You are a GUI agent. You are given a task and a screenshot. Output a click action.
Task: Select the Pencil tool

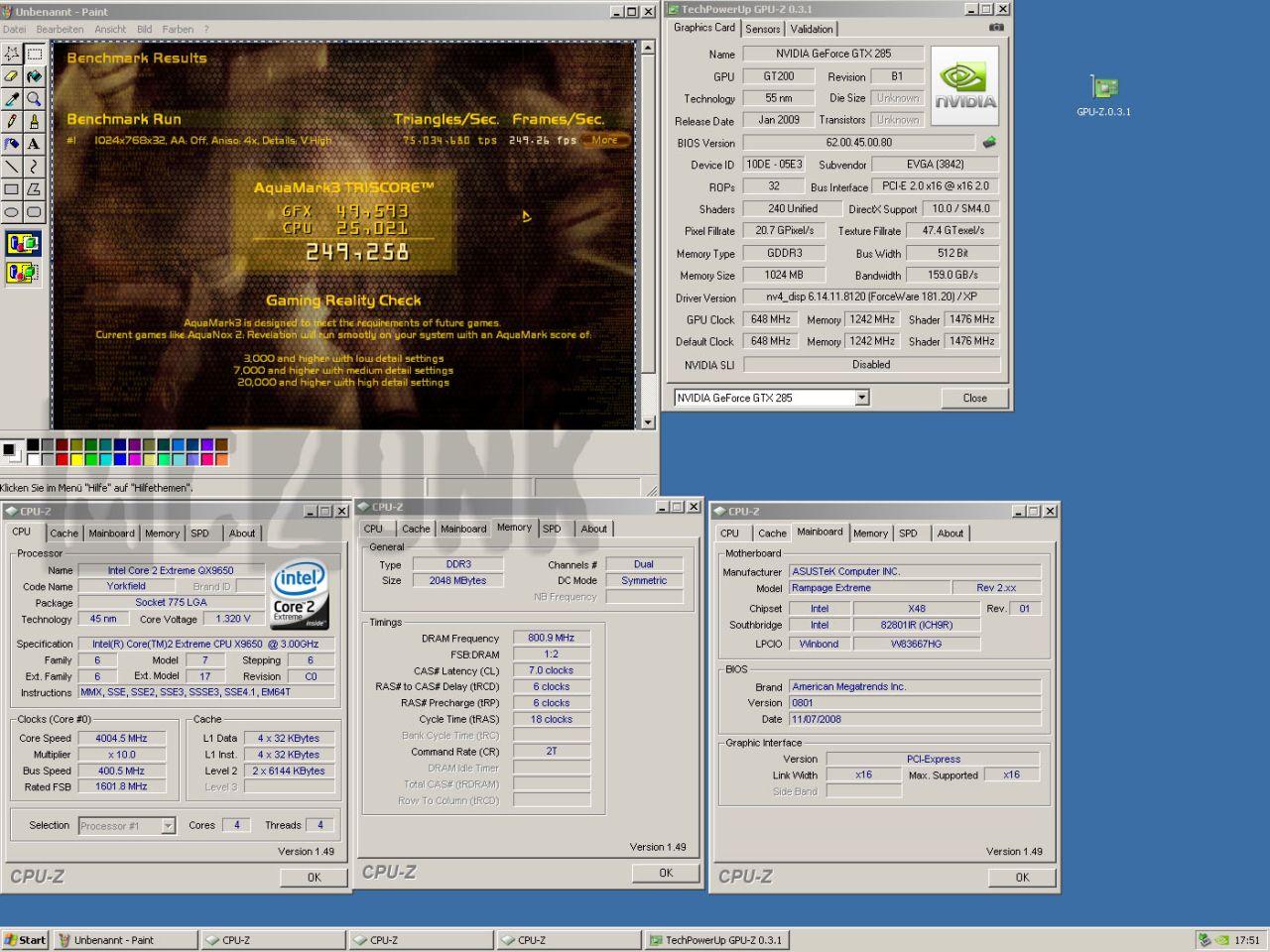point(12,121)
